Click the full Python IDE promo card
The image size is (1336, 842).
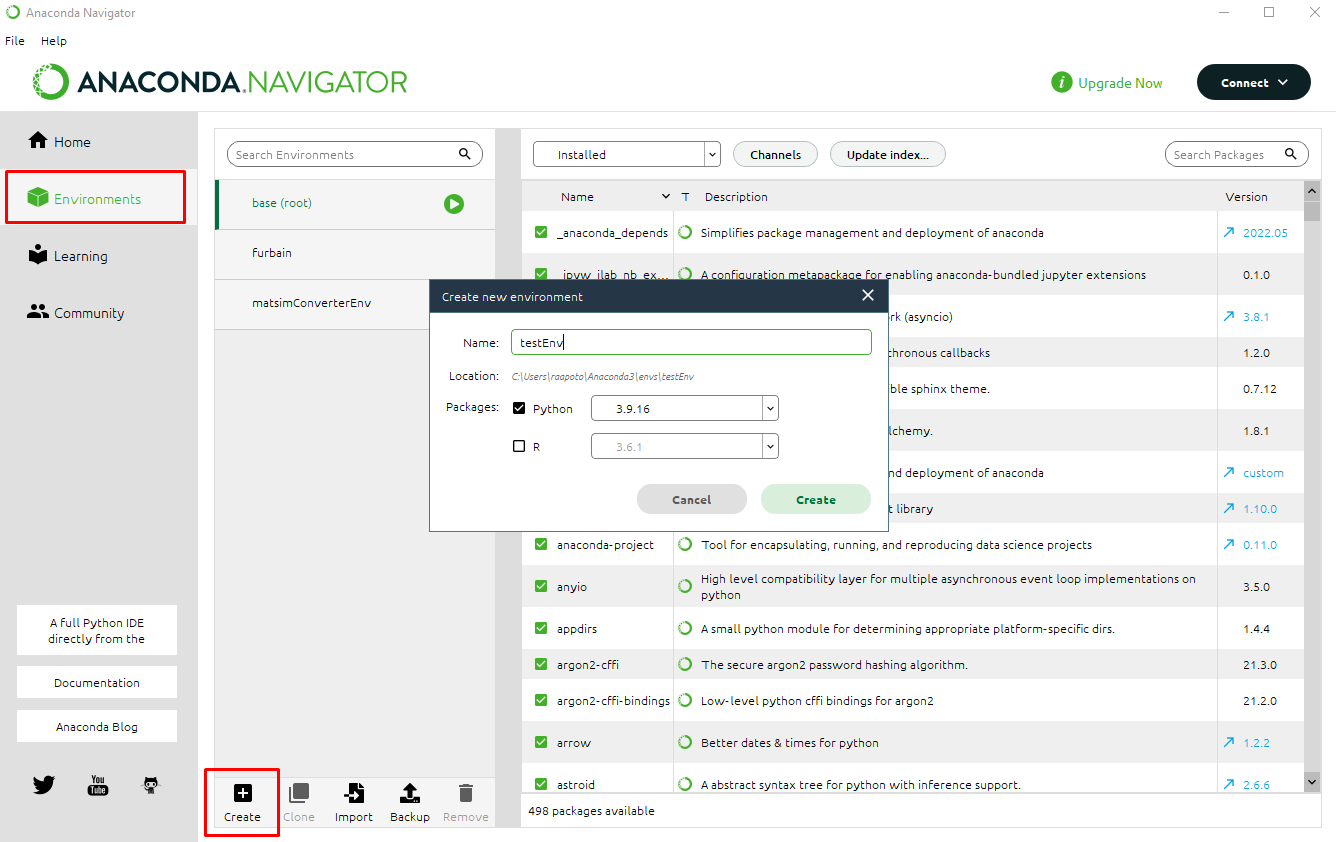click(97, 630)
